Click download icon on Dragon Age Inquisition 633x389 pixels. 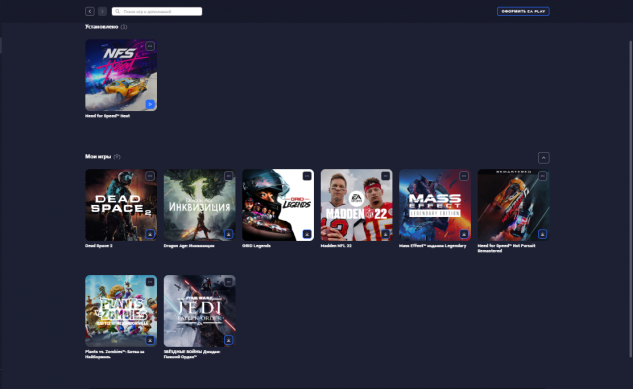pyautogui.click(x=228, y=234)
